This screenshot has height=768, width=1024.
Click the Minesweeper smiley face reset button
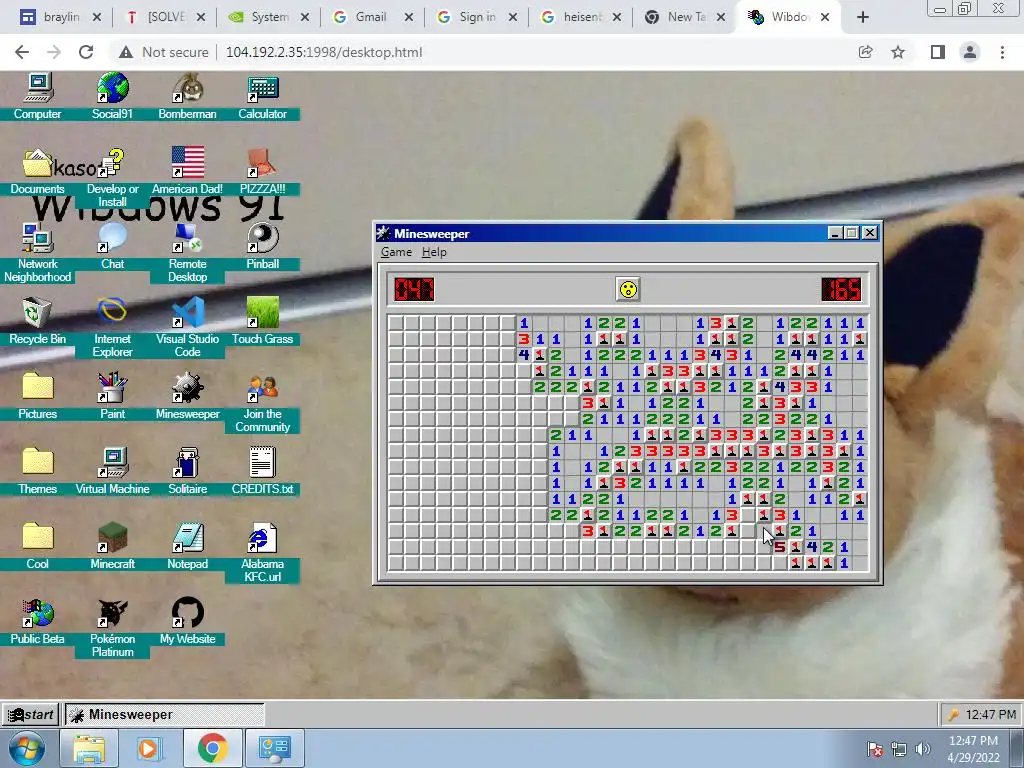[628, 289]
